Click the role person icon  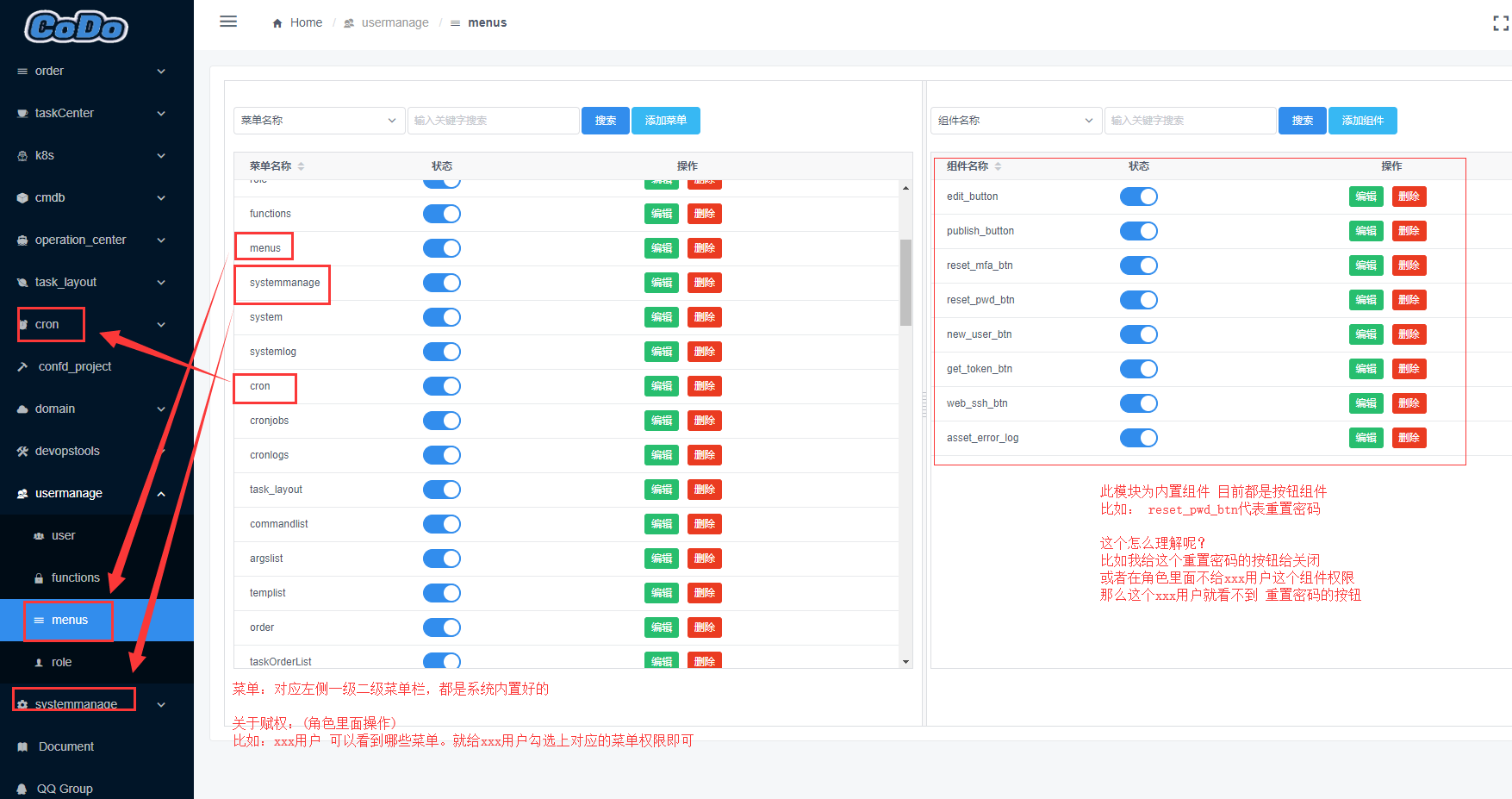coord(39,663)
